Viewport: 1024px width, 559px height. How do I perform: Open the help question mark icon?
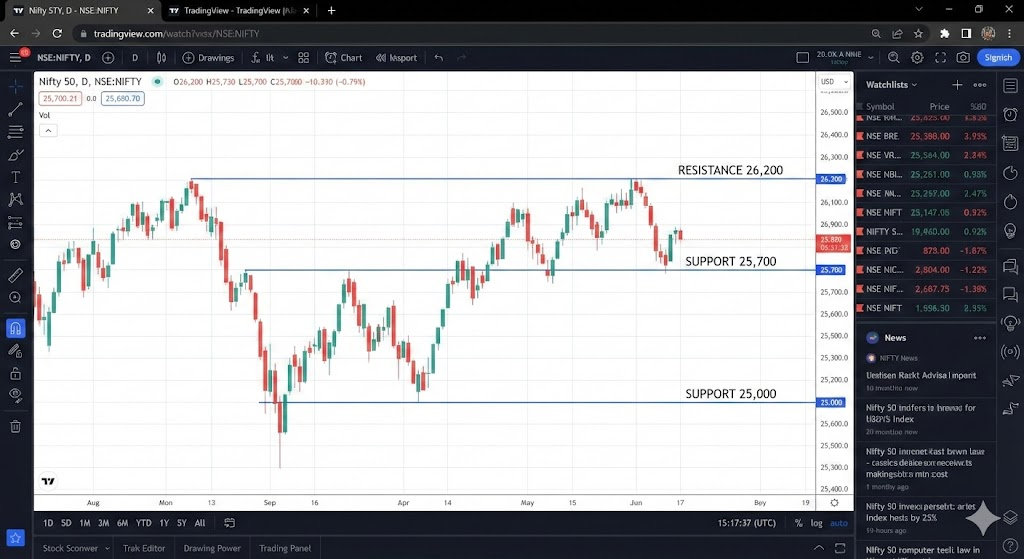(x=1010, y=546)
